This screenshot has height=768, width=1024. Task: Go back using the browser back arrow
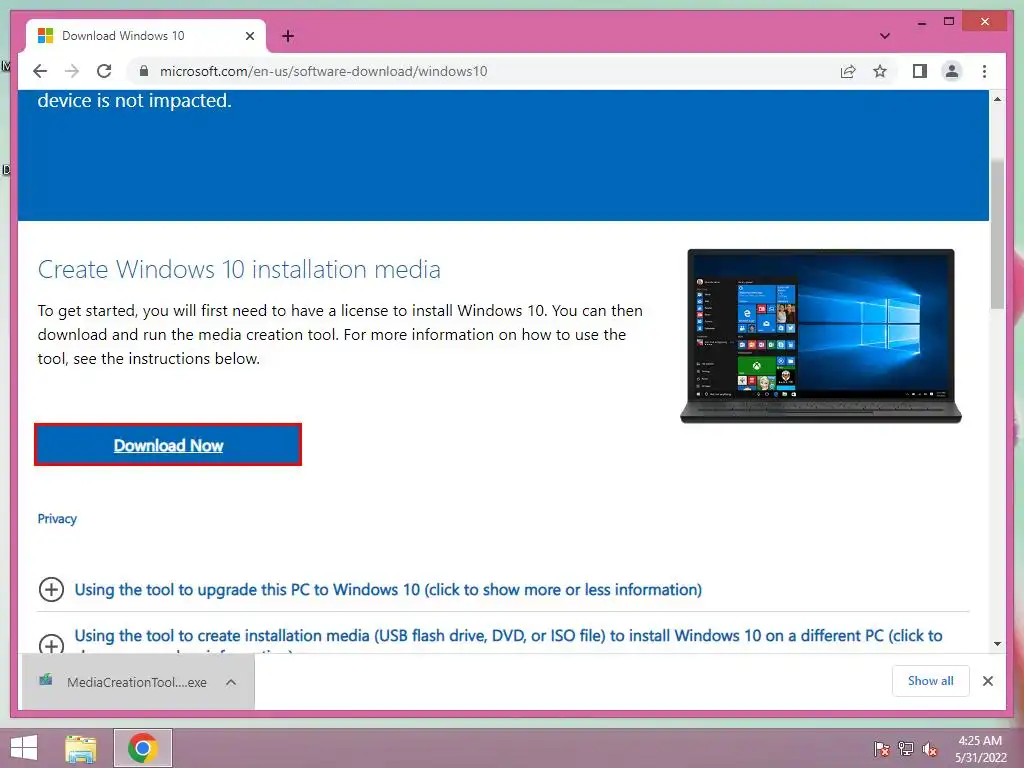coord(40,71)
